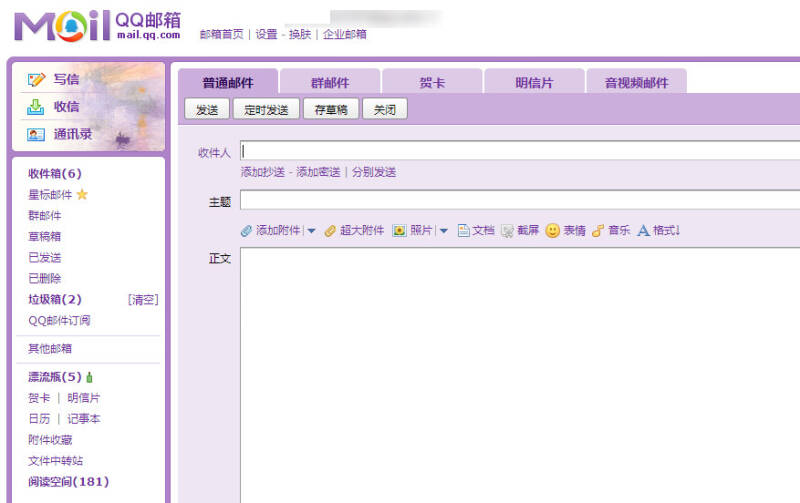This screenshot has width=800, height=503.
Task: Open the 已删除 deleted folder
Action: pyautogui.click(x=45, y=279)
